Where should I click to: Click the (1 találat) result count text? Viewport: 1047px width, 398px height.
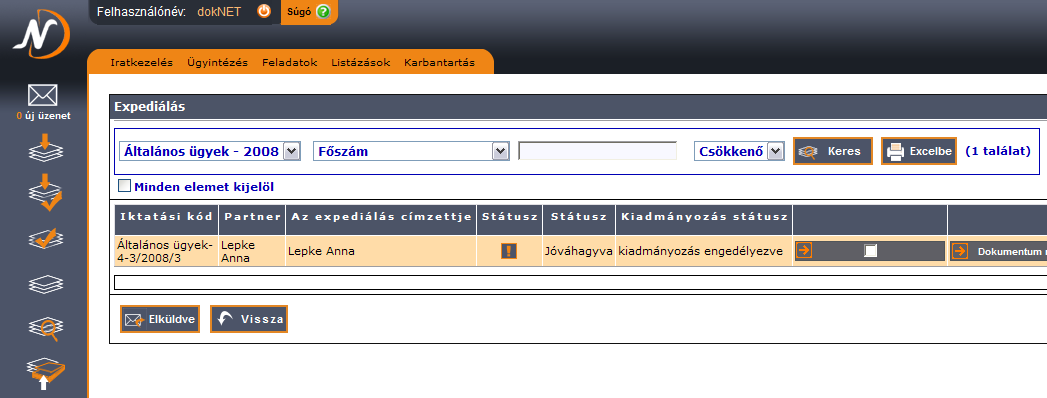pos(998,152)
